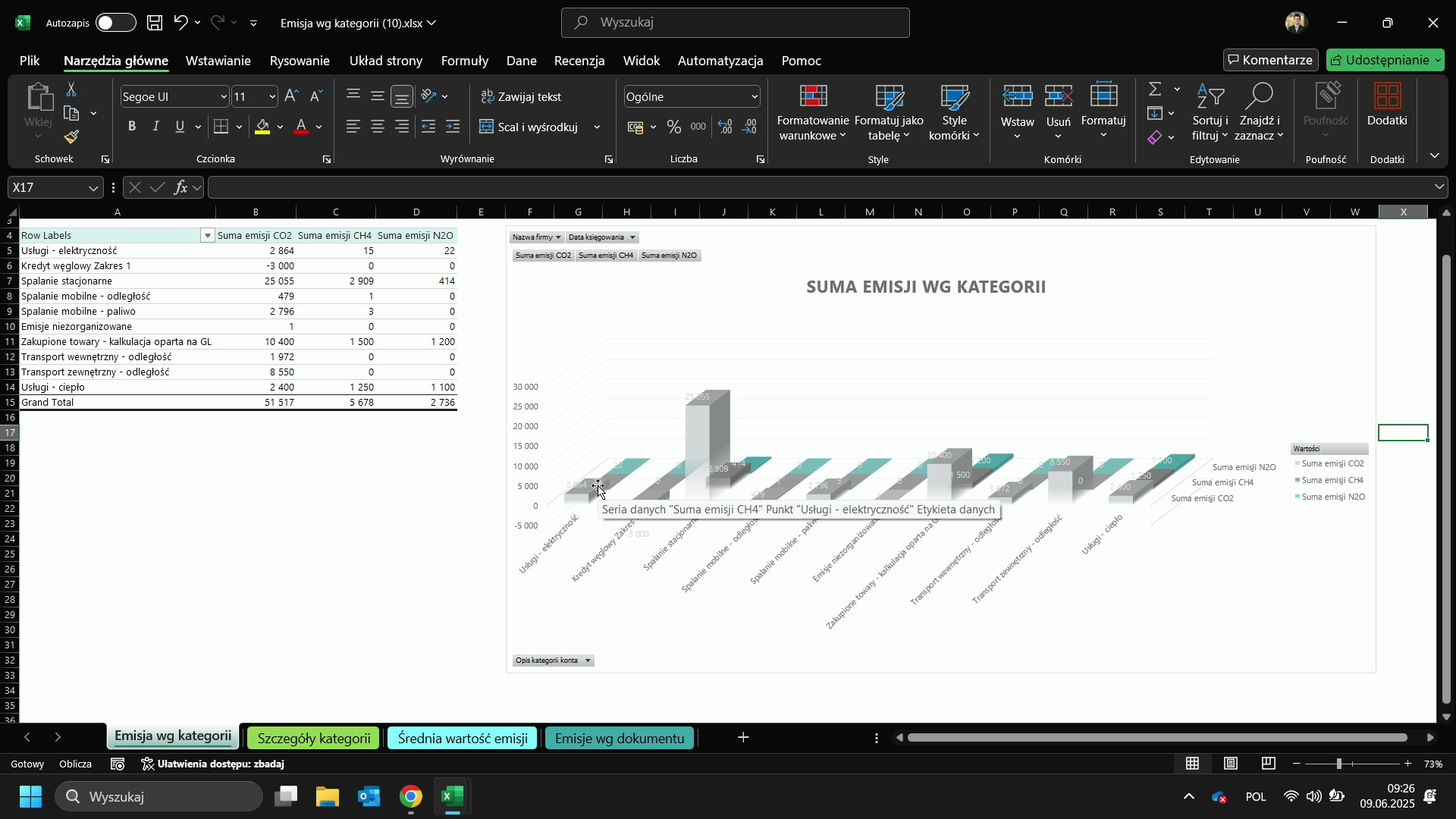
Task: Click the Save disk icon
Action: coord(155,23)
